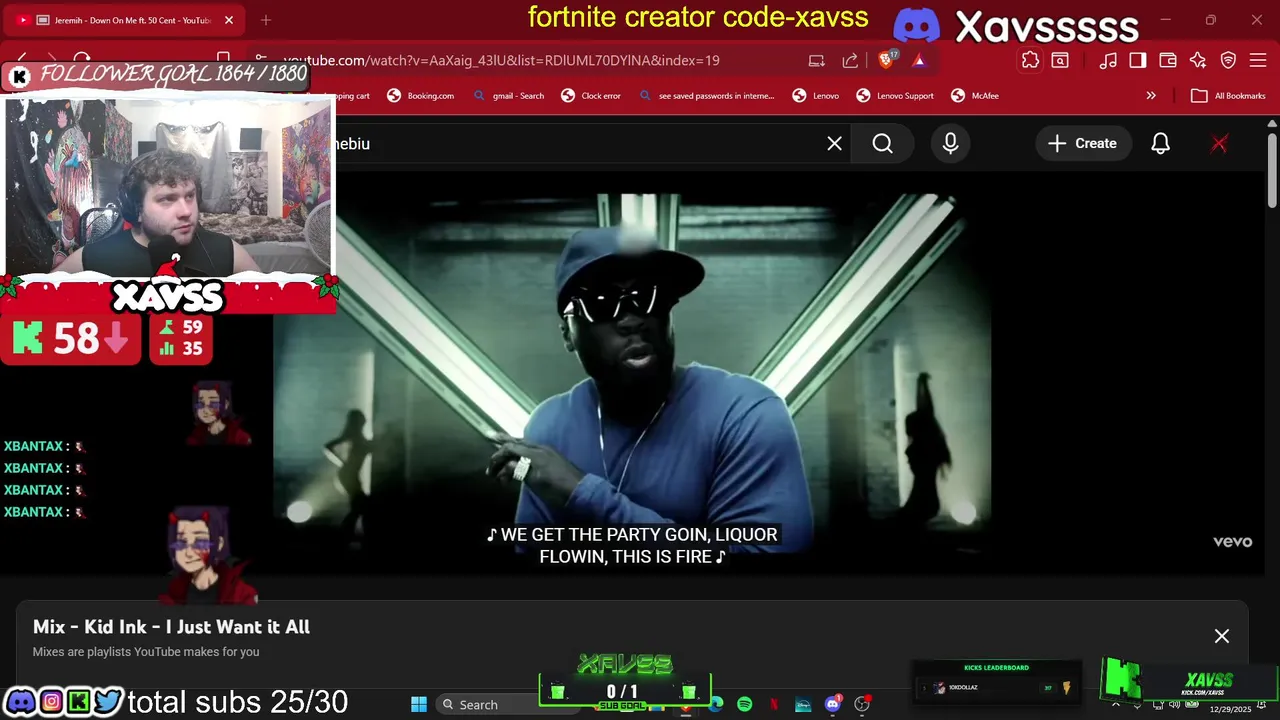Open the Leo AI sparkle icon

[1198, 60]
